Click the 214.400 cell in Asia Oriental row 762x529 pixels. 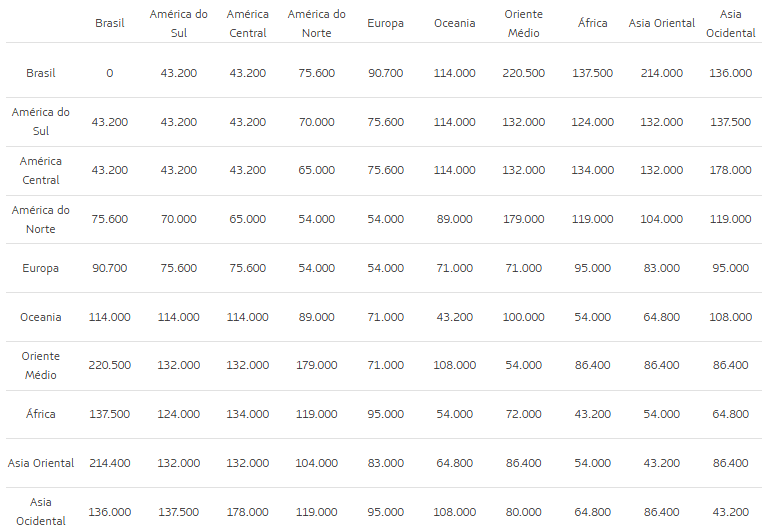109,463
